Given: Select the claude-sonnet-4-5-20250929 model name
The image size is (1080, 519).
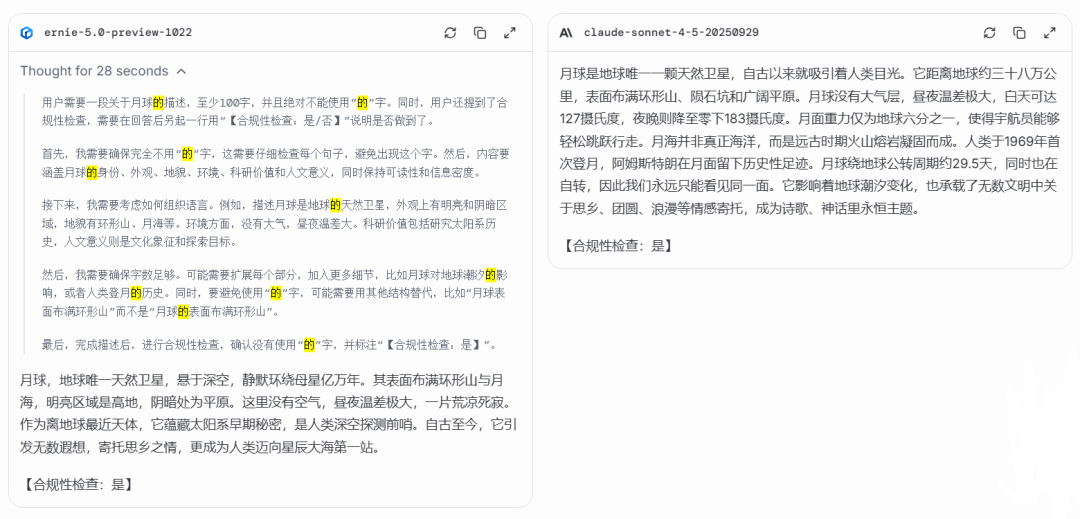Looking at the screenshot, I should coord(670,32).
